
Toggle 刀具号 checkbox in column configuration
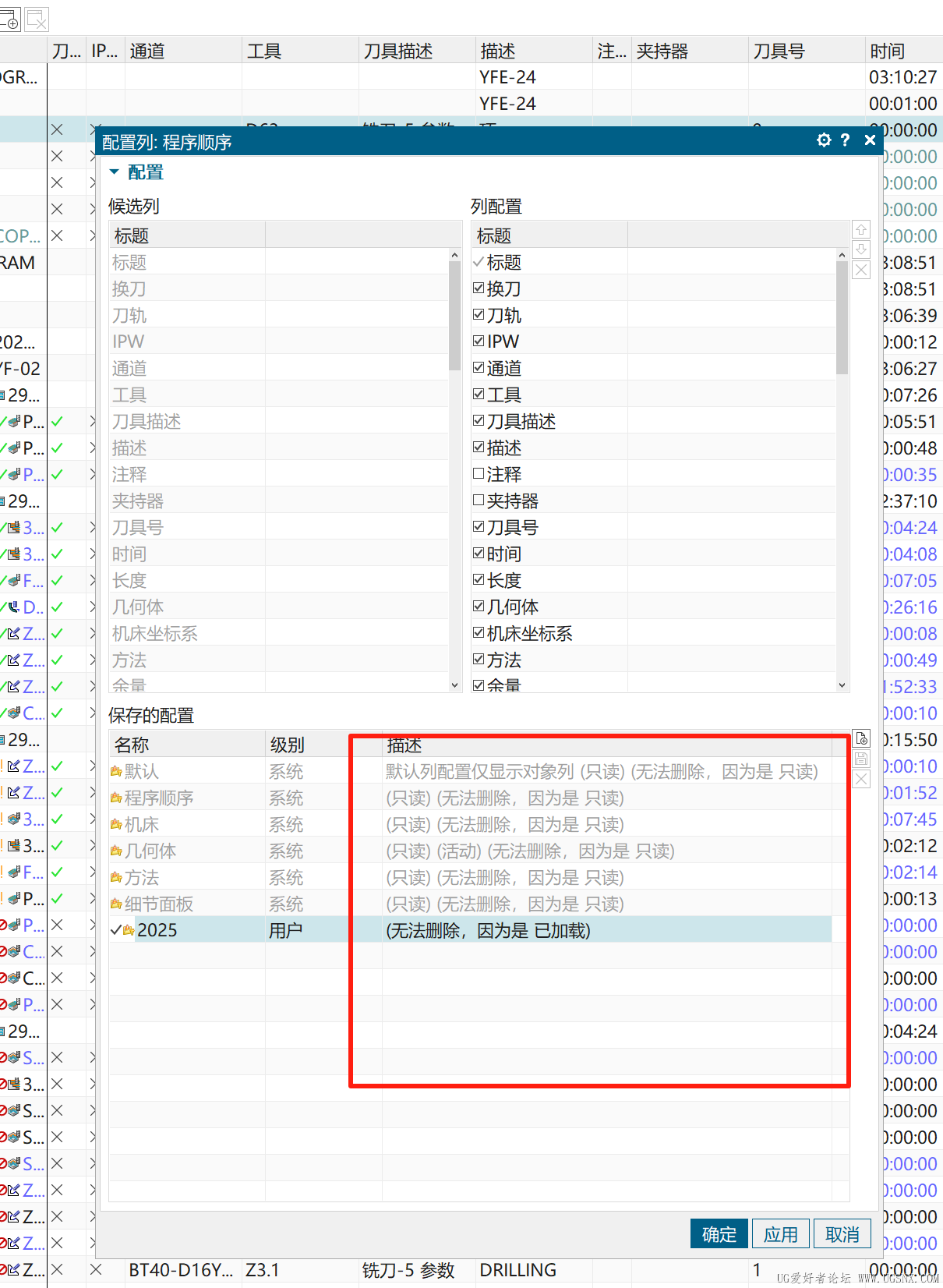479,526
